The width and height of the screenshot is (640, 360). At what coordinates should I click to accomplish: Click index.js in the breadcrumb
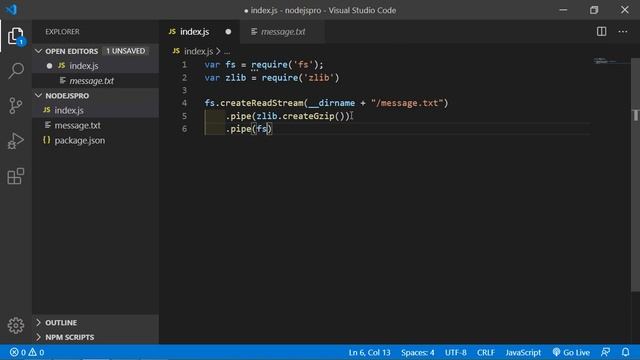click(198, 51)
